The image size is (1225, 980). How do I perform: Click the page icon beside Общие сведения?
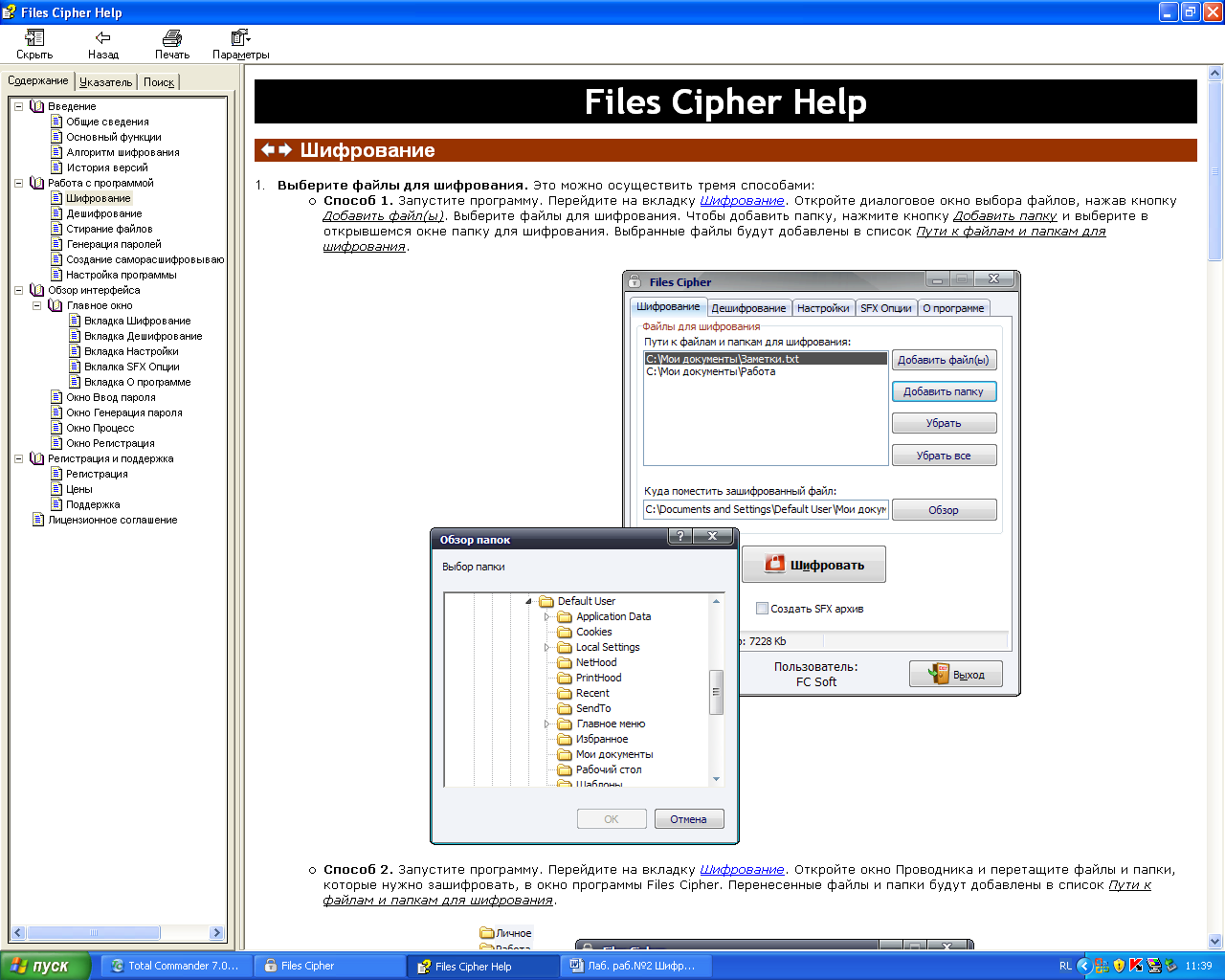(56, 122)
